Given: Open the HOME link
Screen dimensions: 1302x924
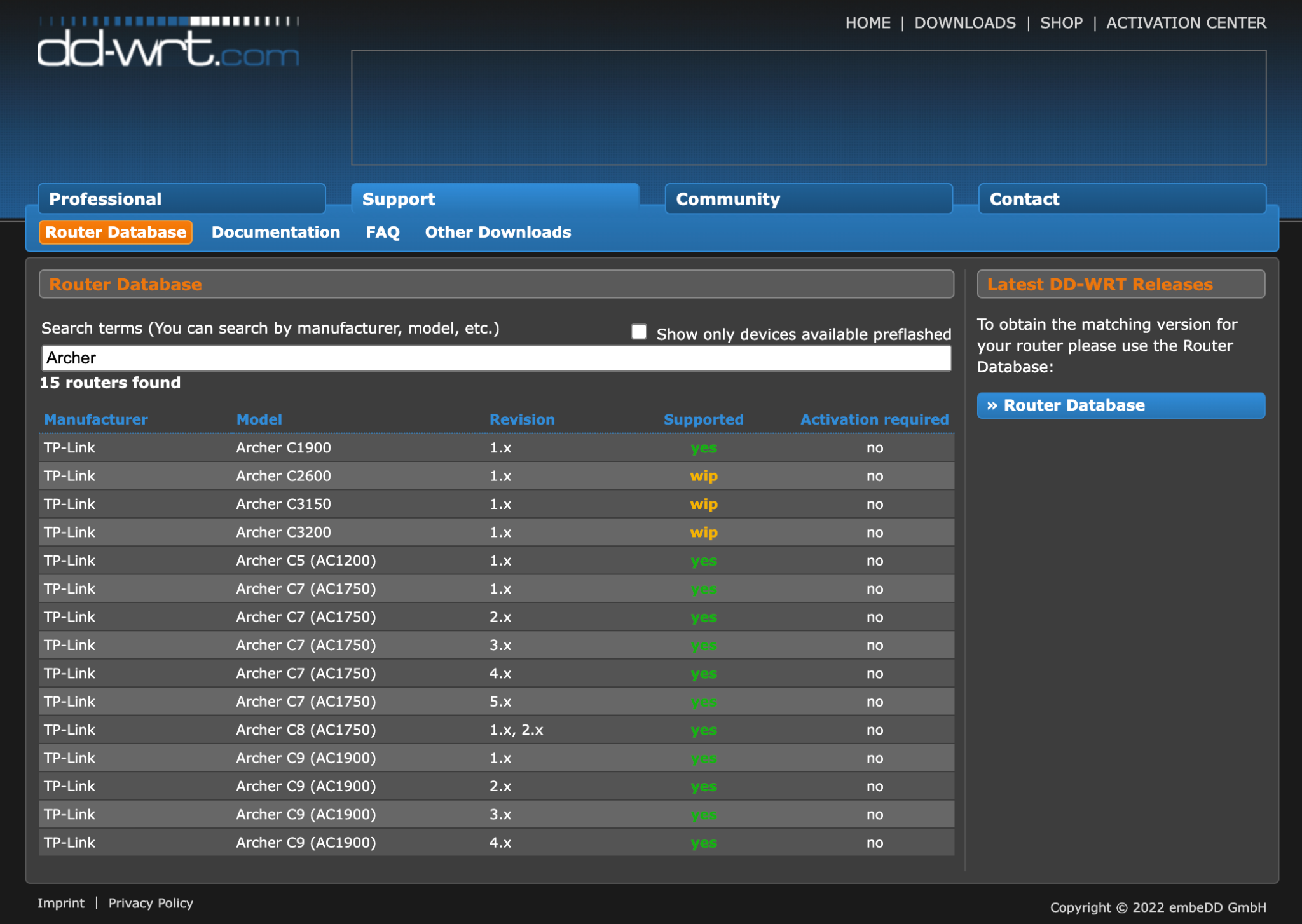Looking at the screenshot, I should 868,23.
